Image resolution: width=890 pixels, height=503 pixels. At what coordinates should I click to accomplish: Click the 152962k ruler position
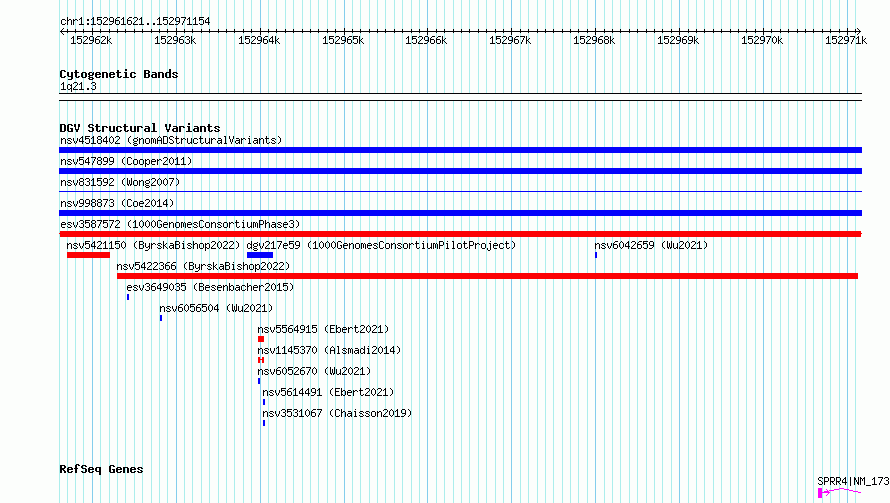coord(91,40)
